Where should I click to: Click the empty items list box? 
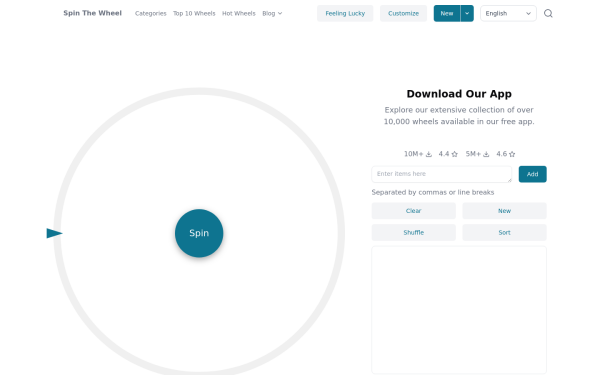tap(459, 310)
